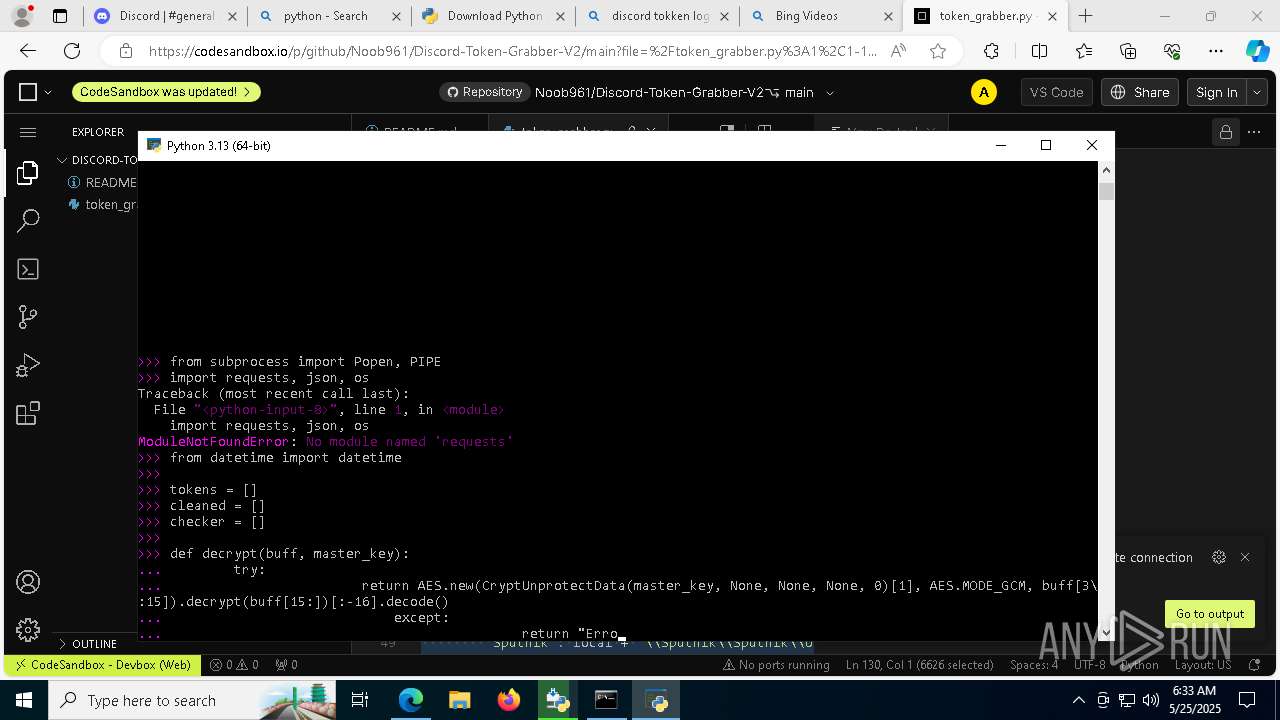Screen dimensions: 1280x720
Task: Open a new browser tab
Action: tap(1085, 16)
